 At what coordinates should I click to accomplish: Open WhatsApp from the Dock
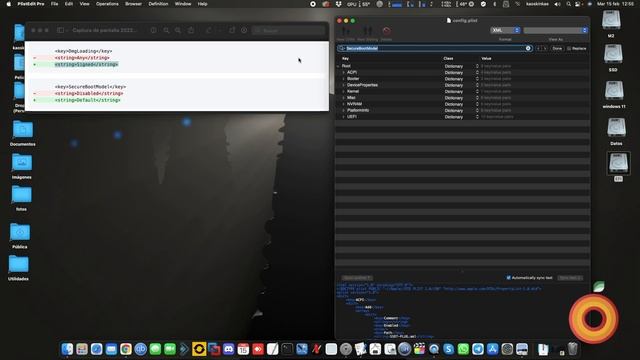pyautogui.click(x=463, y=349)
